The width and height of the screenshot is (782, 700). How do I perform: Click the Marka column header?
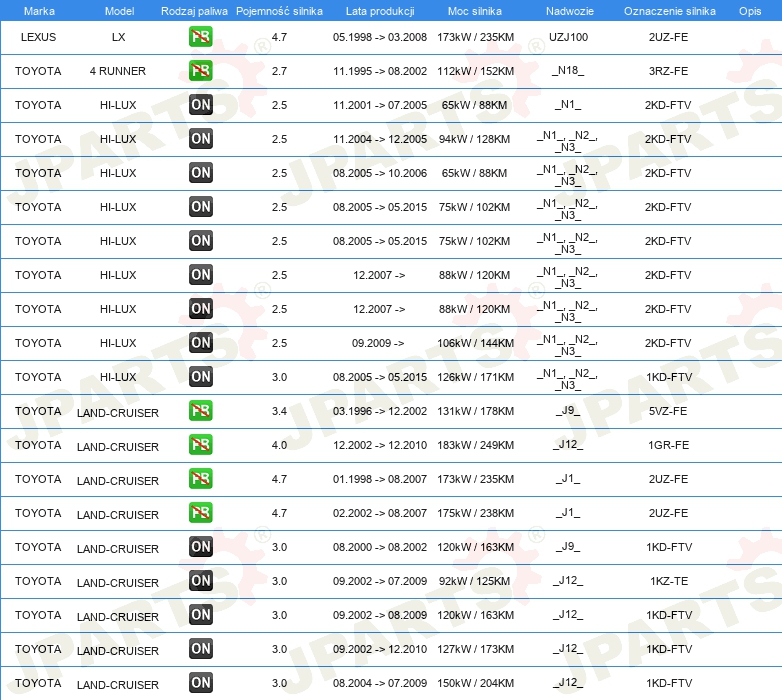click(x=39, y=10)
